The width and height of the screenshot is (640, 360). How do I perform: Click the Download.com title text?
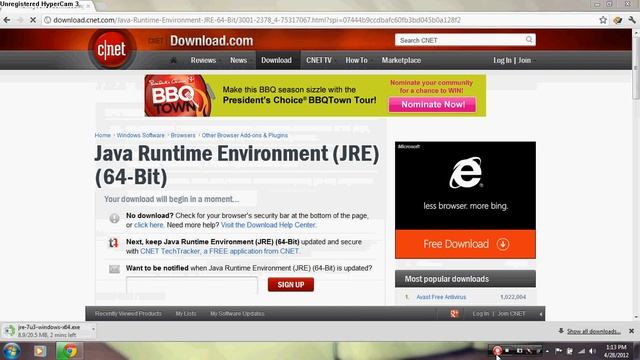pyautogui.click(x=211, y=40)
